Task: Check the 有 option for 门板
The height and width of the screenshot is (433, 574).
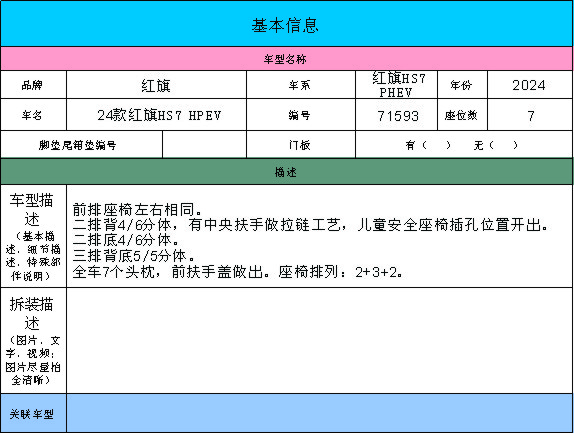Action: pos(428,145)
